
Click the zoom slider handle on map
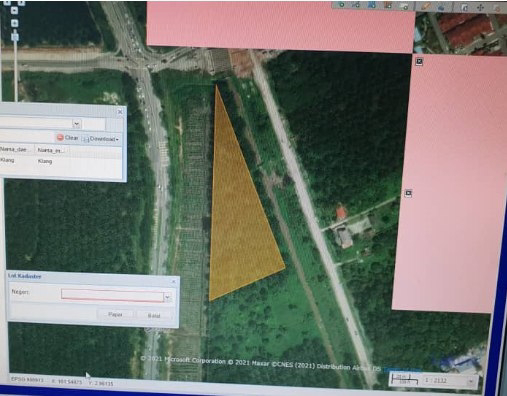coord(15,36)
